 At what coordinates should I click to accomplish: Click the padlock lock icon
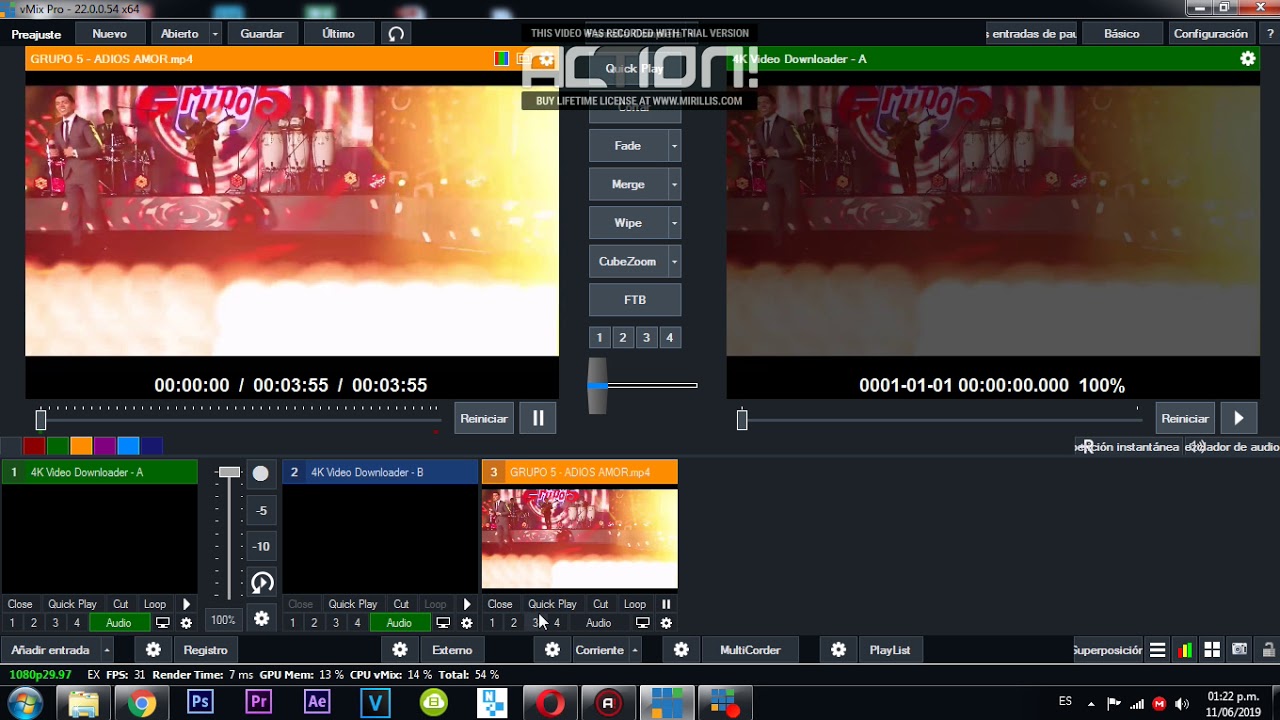pyautogui.click(x=1267, y=650)
